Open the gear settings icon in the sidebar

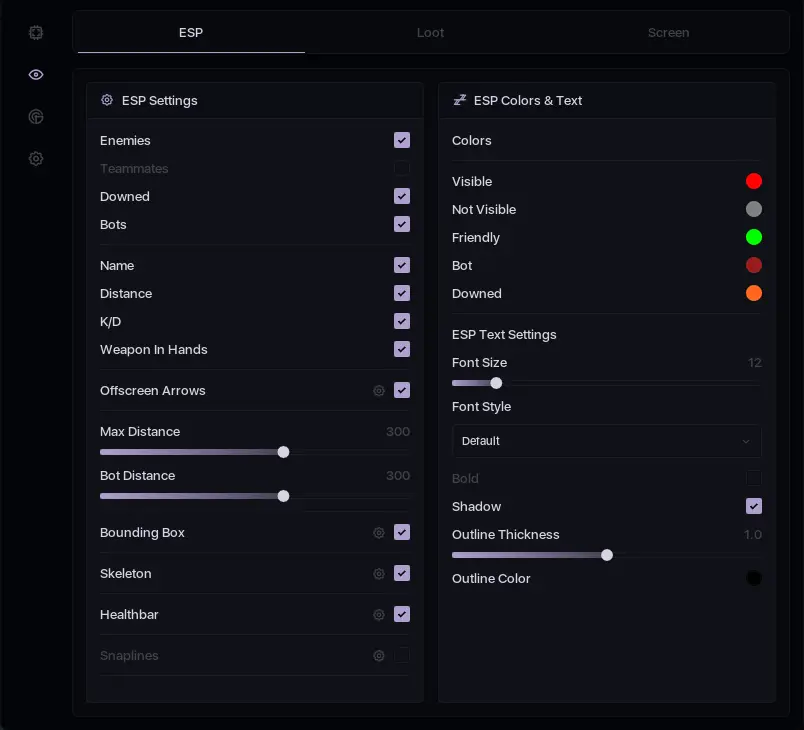(x=36, y=159)
